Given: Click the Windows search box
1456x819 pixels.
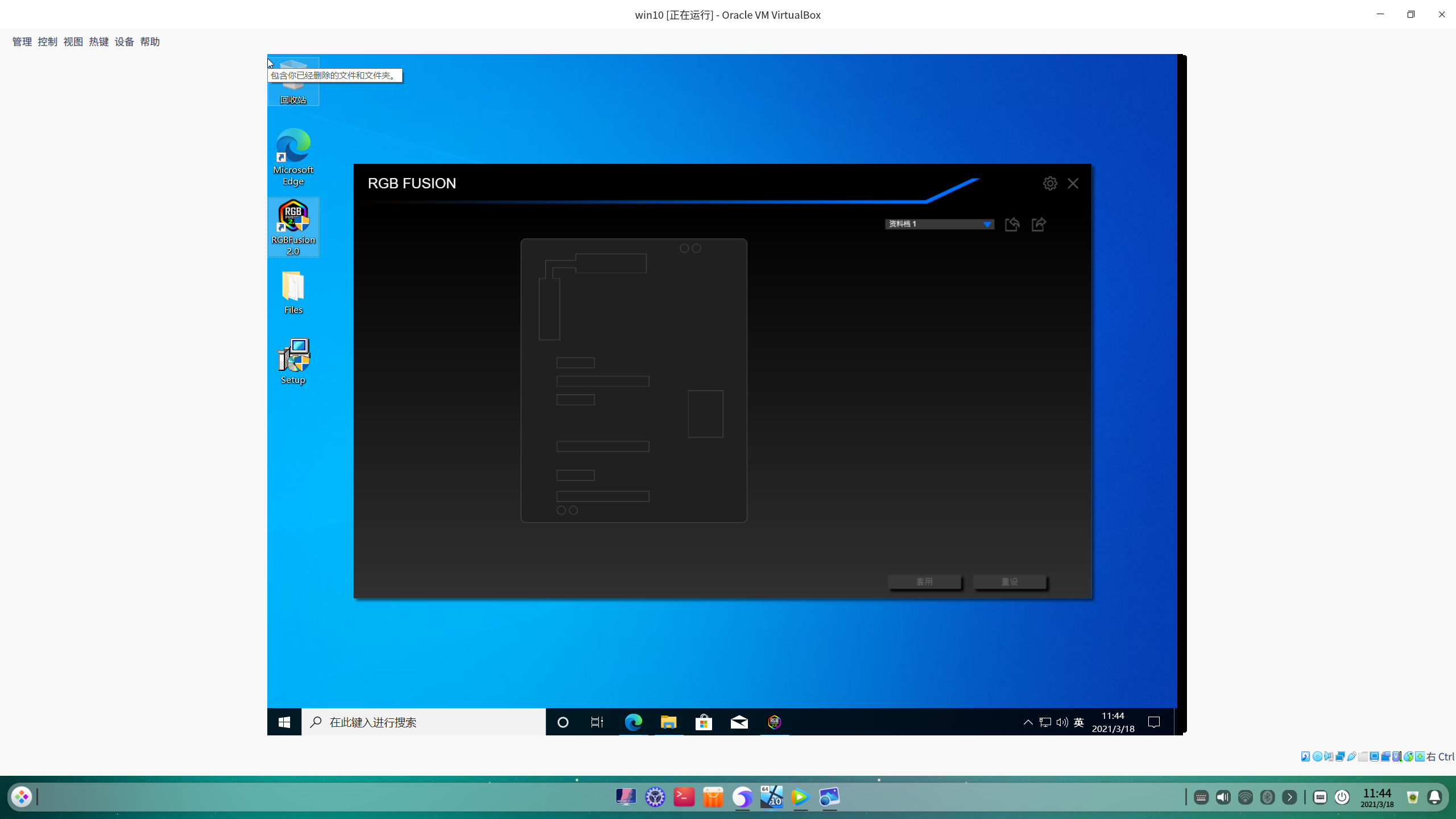Looking at the screenshot, I should coord(424,722).
